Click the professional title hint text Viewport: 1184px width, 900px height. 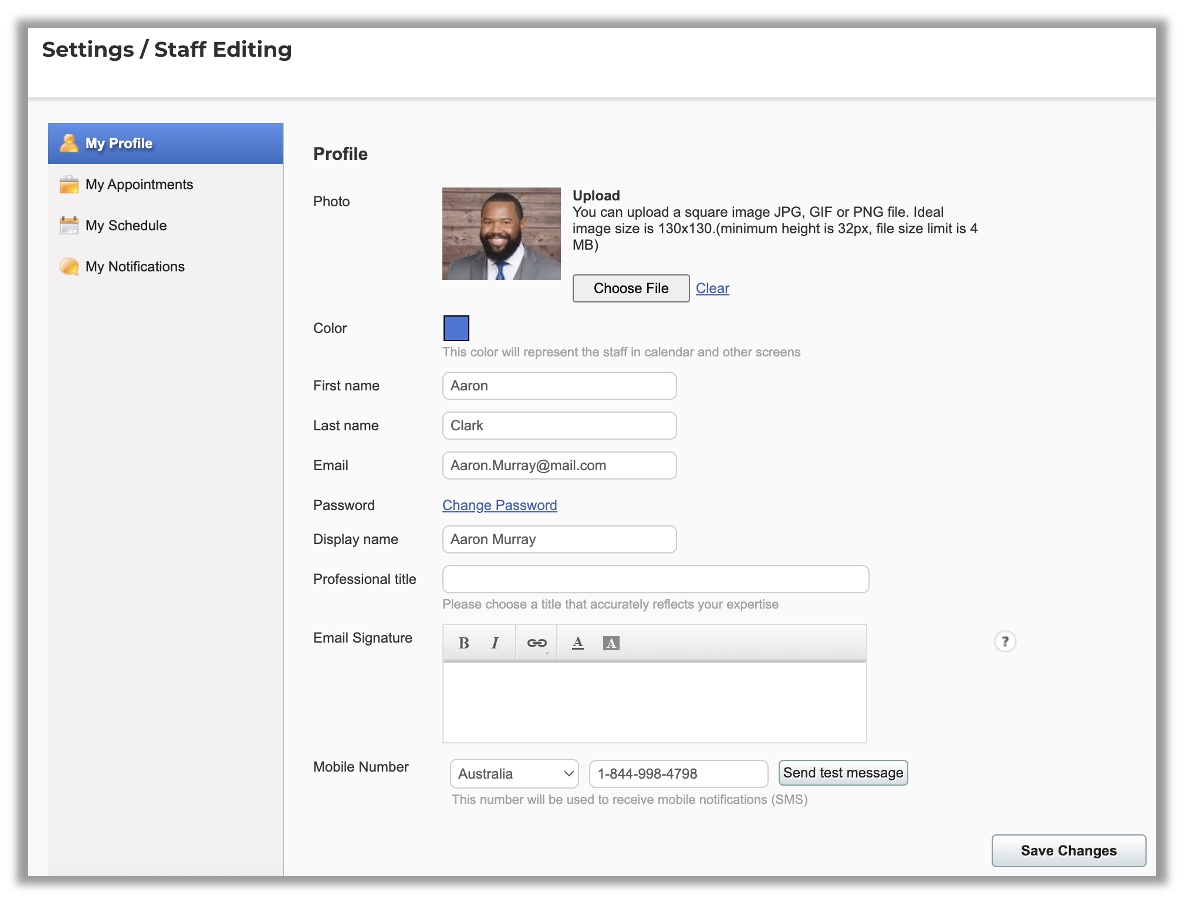tap(610, 604)
